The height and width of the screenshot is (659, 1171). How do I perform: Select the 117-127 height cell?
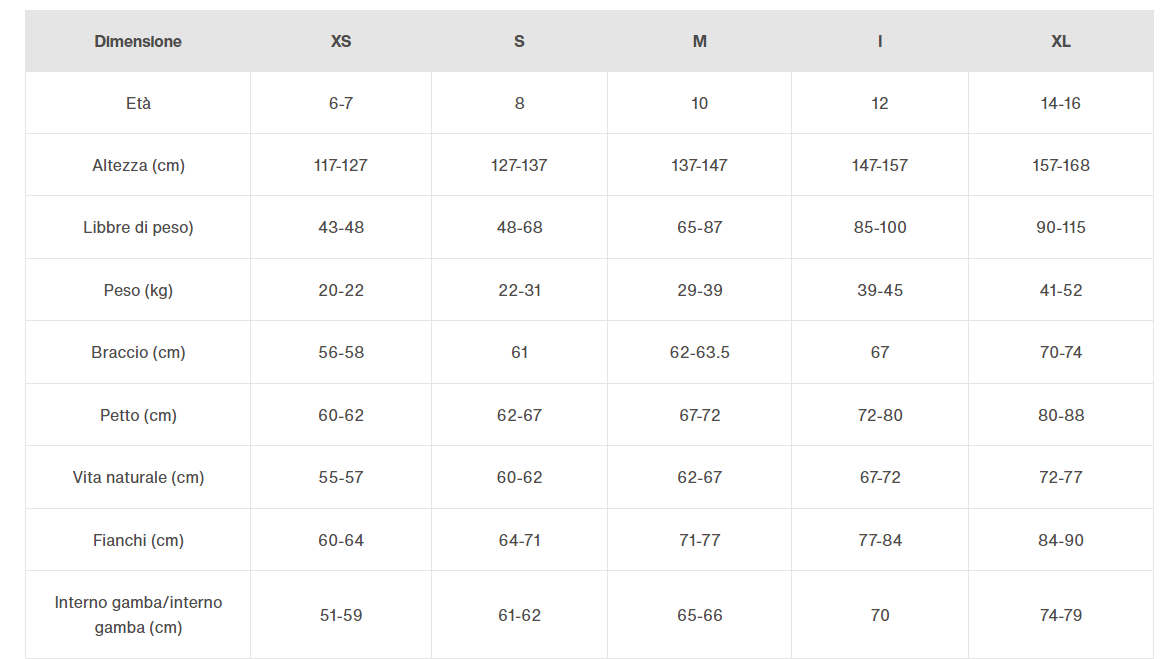click(x=341, y=165)
